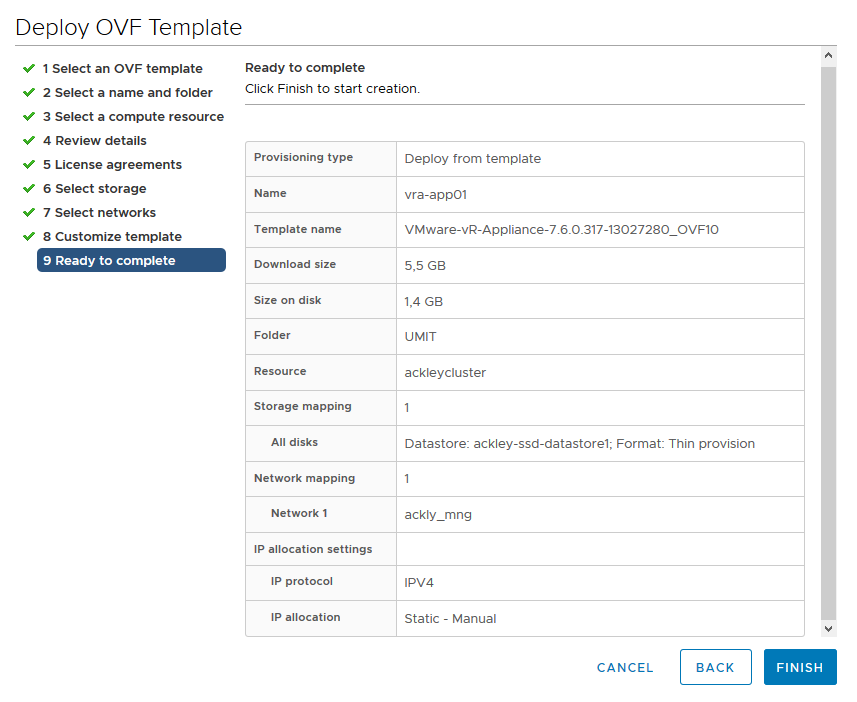This screenshot has width=857, height=702.
Task: Click the checkmark icon beside Select a compute resource
Action: 29,117
